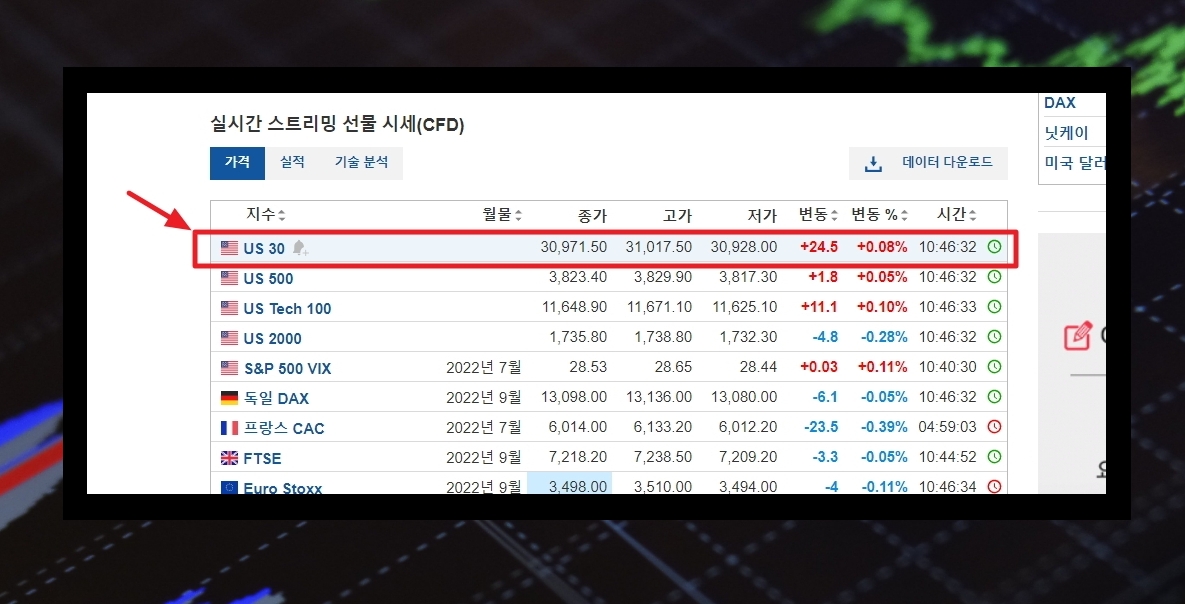This screenshot has width=1185, height=604.
Task: Click the green clock icon in US 500 row
Action: [x=995, y=277]
